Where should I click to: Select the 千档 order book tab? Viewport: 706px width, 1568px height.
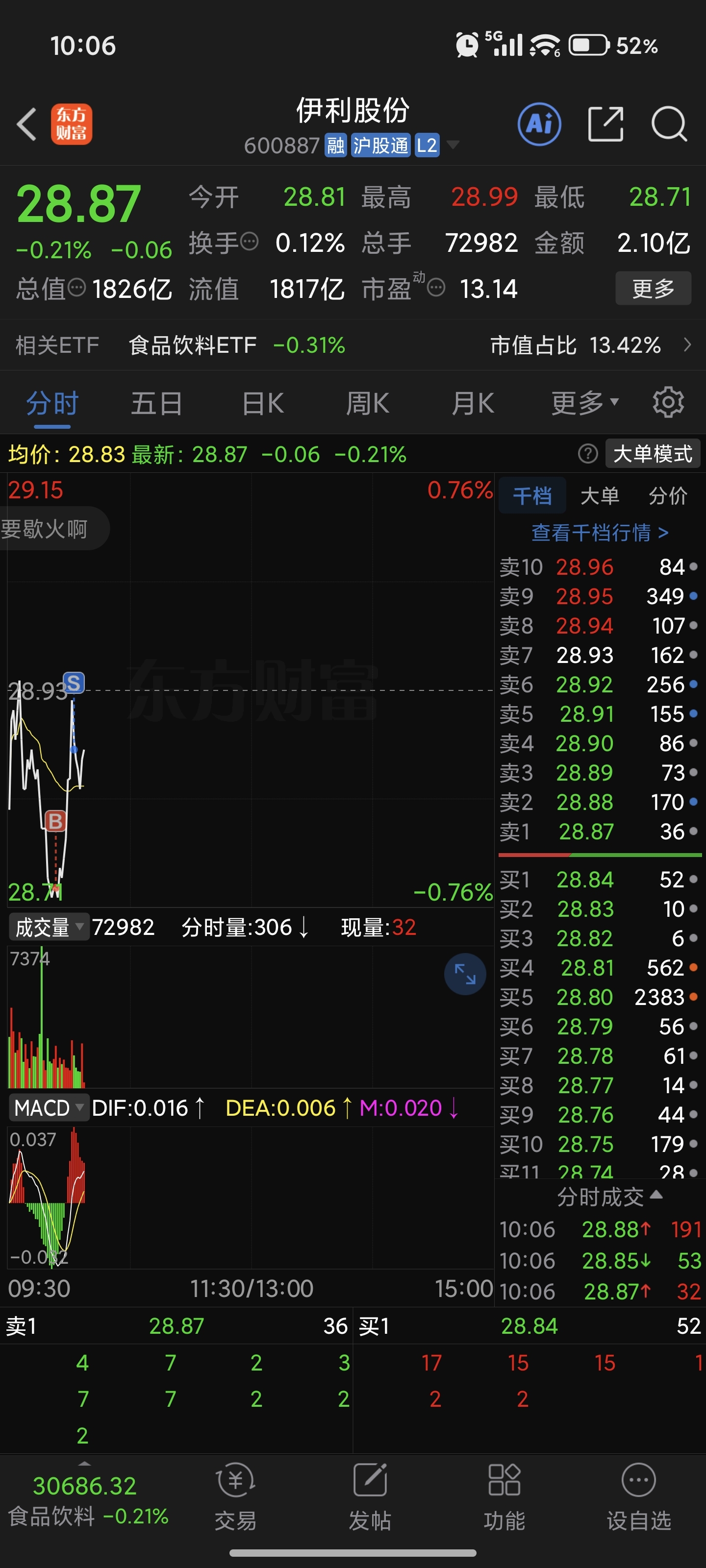(x=532, y=495)
